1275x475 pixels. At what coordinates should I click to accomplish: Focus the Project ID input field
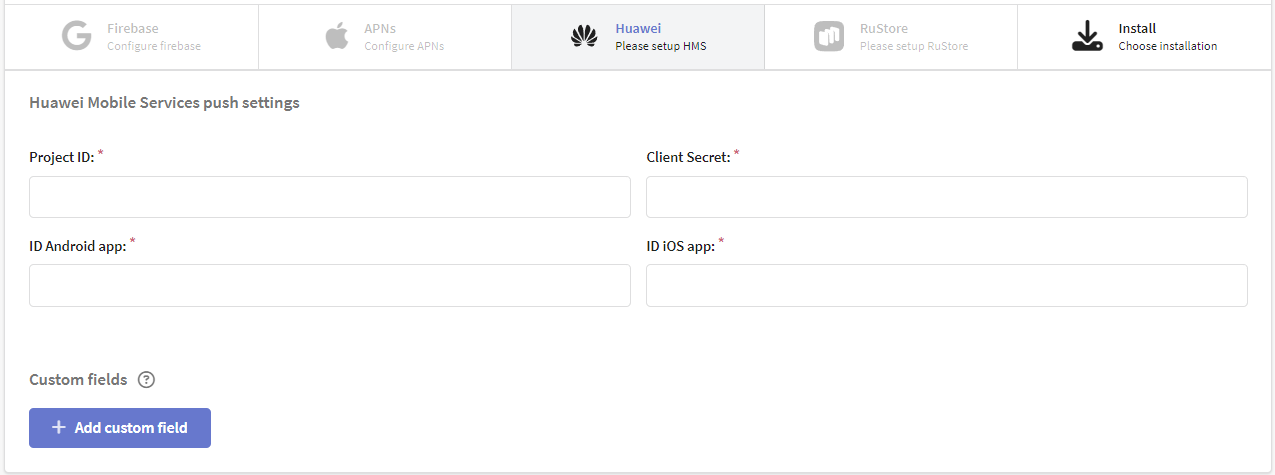330,197
